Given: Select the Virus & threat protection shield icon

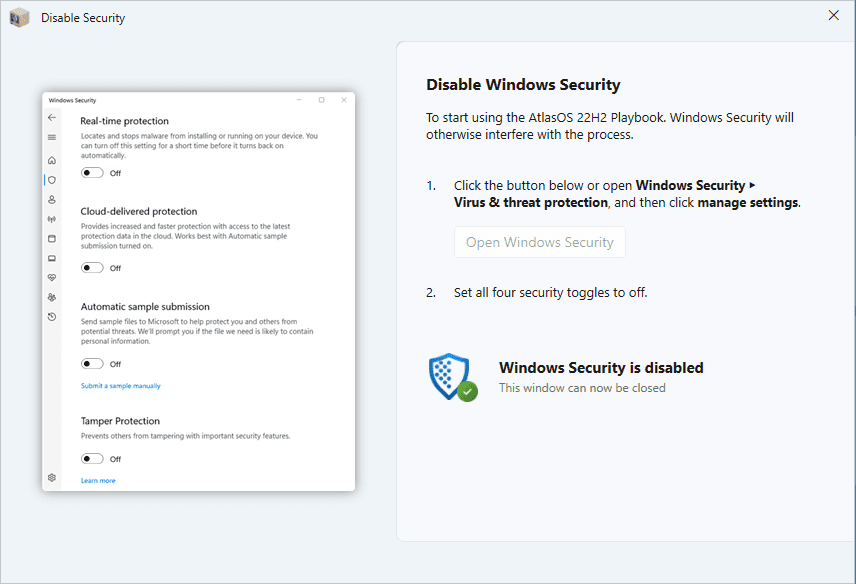Looking at the screenshot, I should [x=52, y=180].
